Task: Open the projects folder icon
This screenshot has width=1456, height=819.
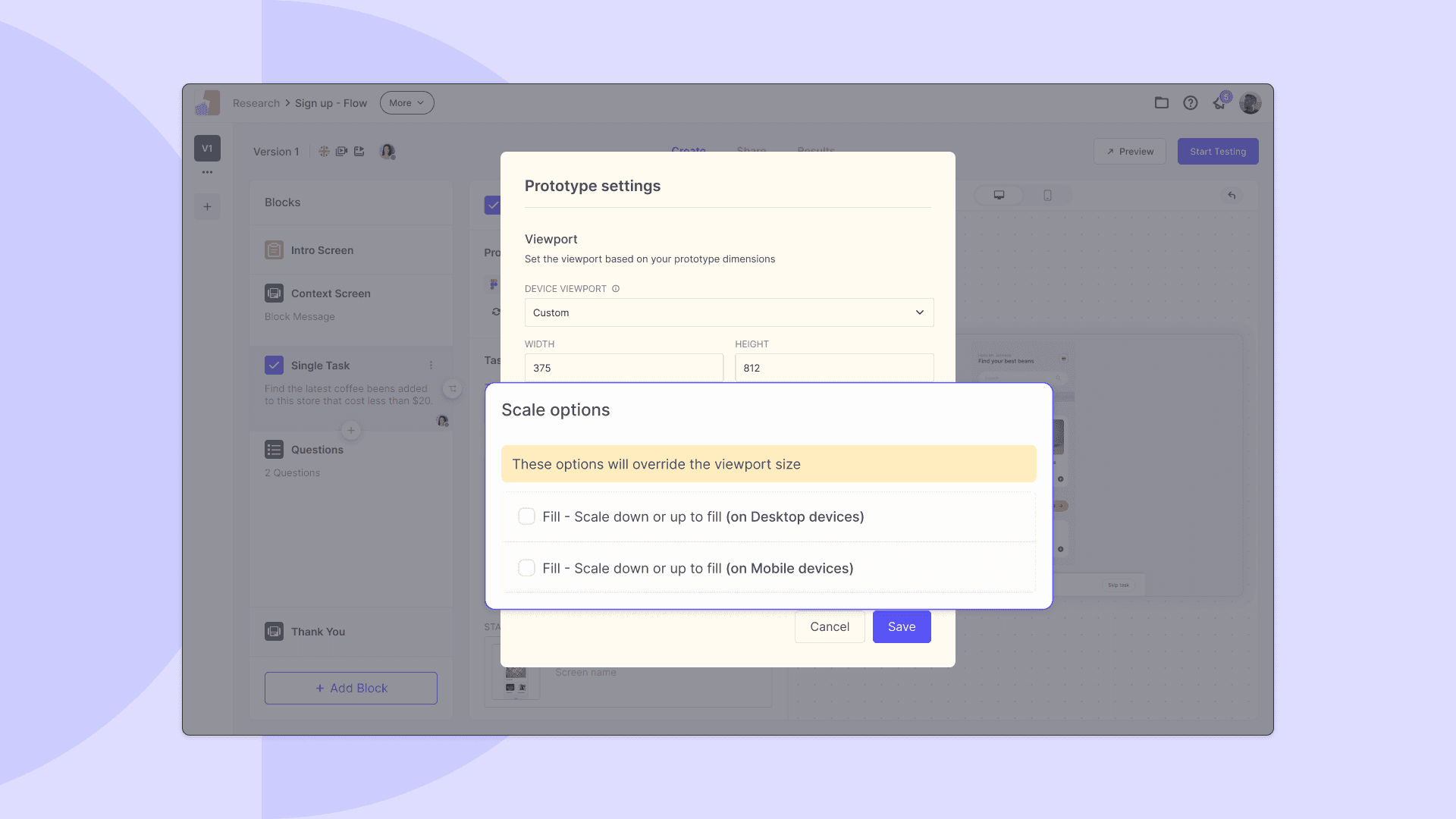Action: pyautogui.click(x=1160, y=102)
